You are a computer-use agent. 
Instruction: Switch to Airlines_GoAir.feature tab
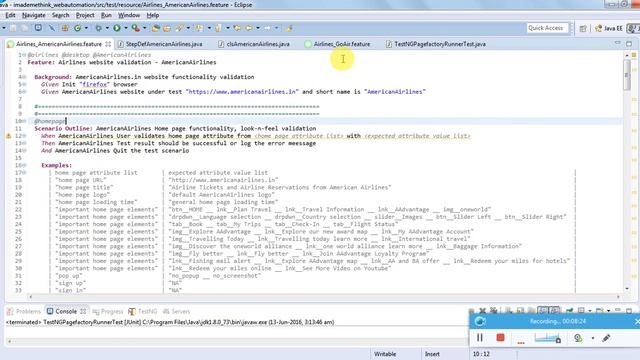(338, 44)
